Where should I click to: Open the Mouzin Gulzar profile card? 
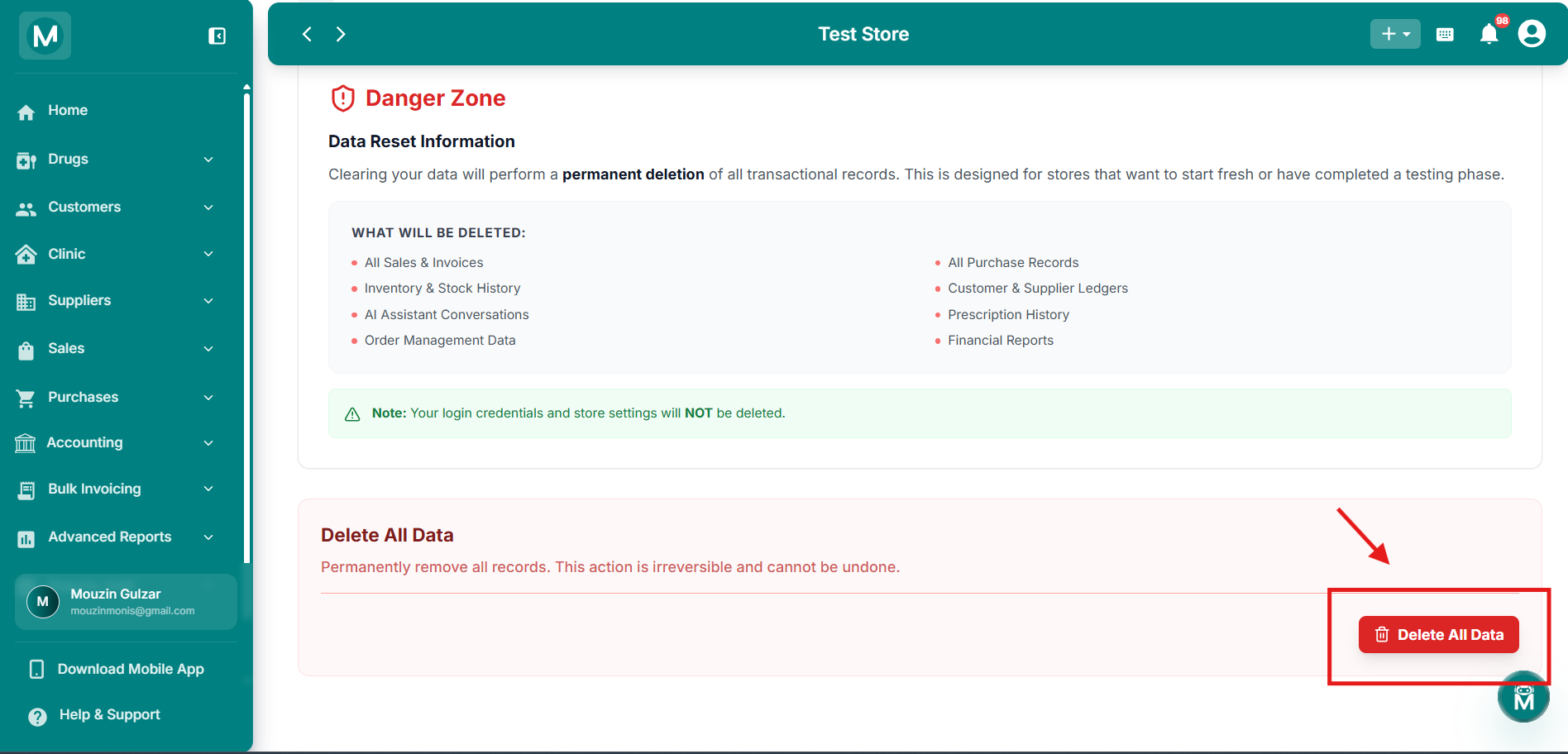click(126, 602)
